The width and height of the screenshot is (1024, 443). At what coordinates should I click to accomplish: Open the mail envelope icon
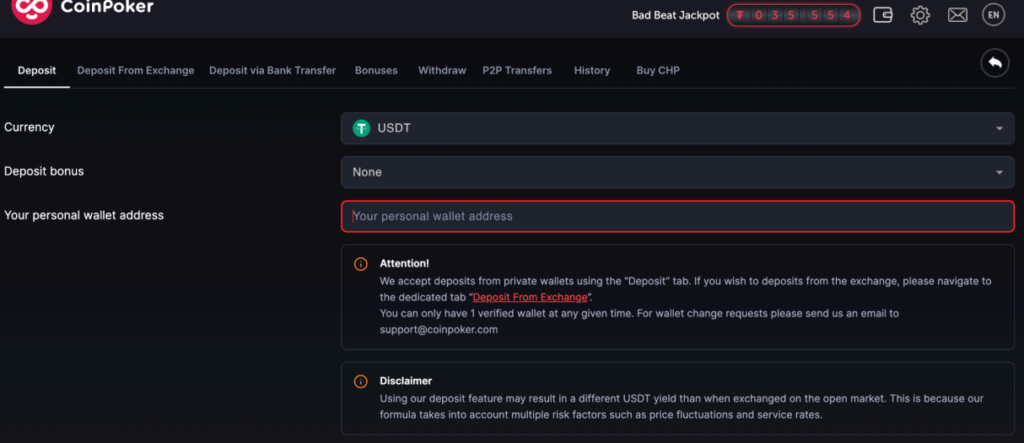(x=957, y=14)
